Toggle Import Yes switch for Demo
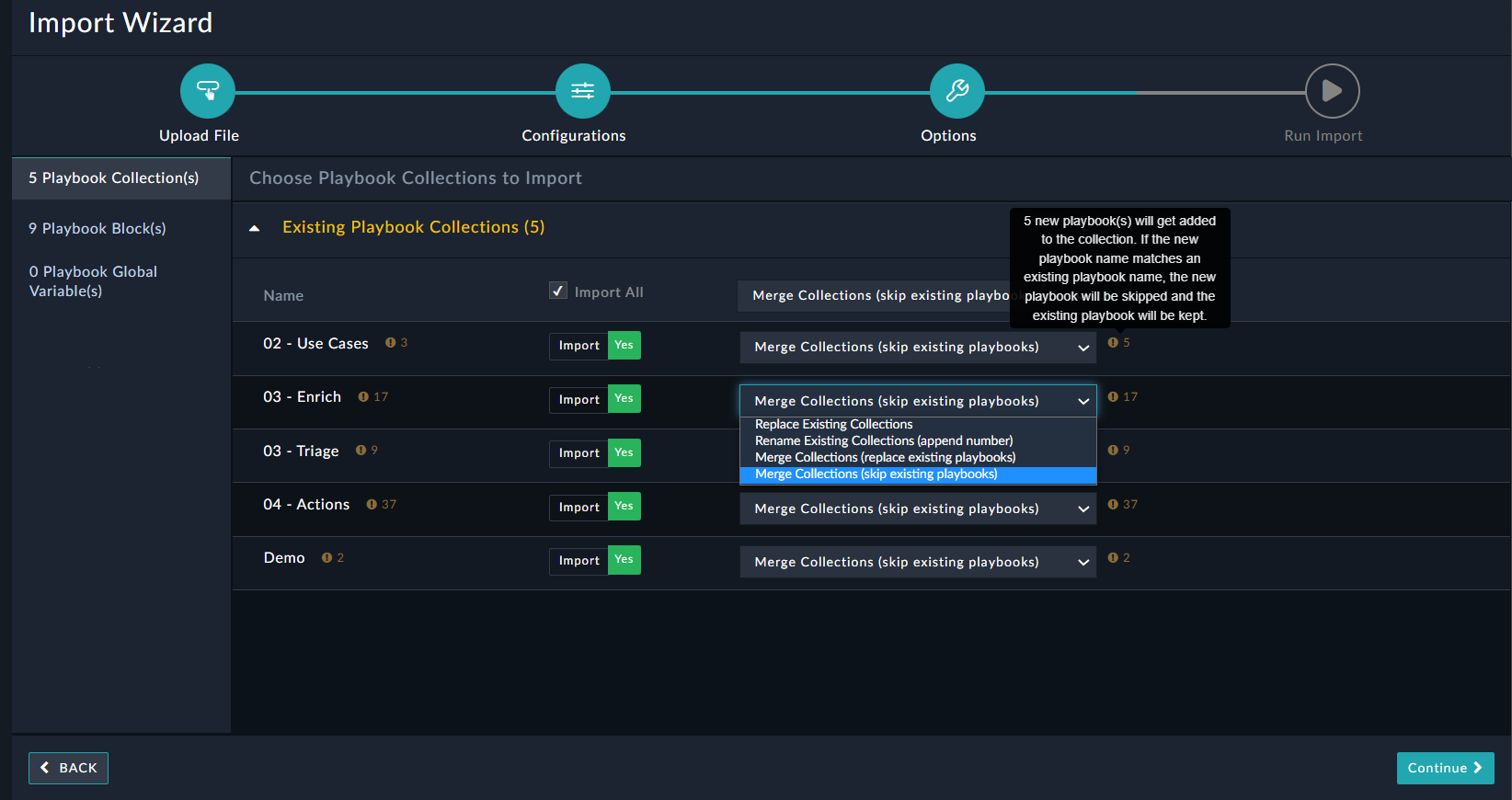The image size is (1512, 800). tap(595, 561)
